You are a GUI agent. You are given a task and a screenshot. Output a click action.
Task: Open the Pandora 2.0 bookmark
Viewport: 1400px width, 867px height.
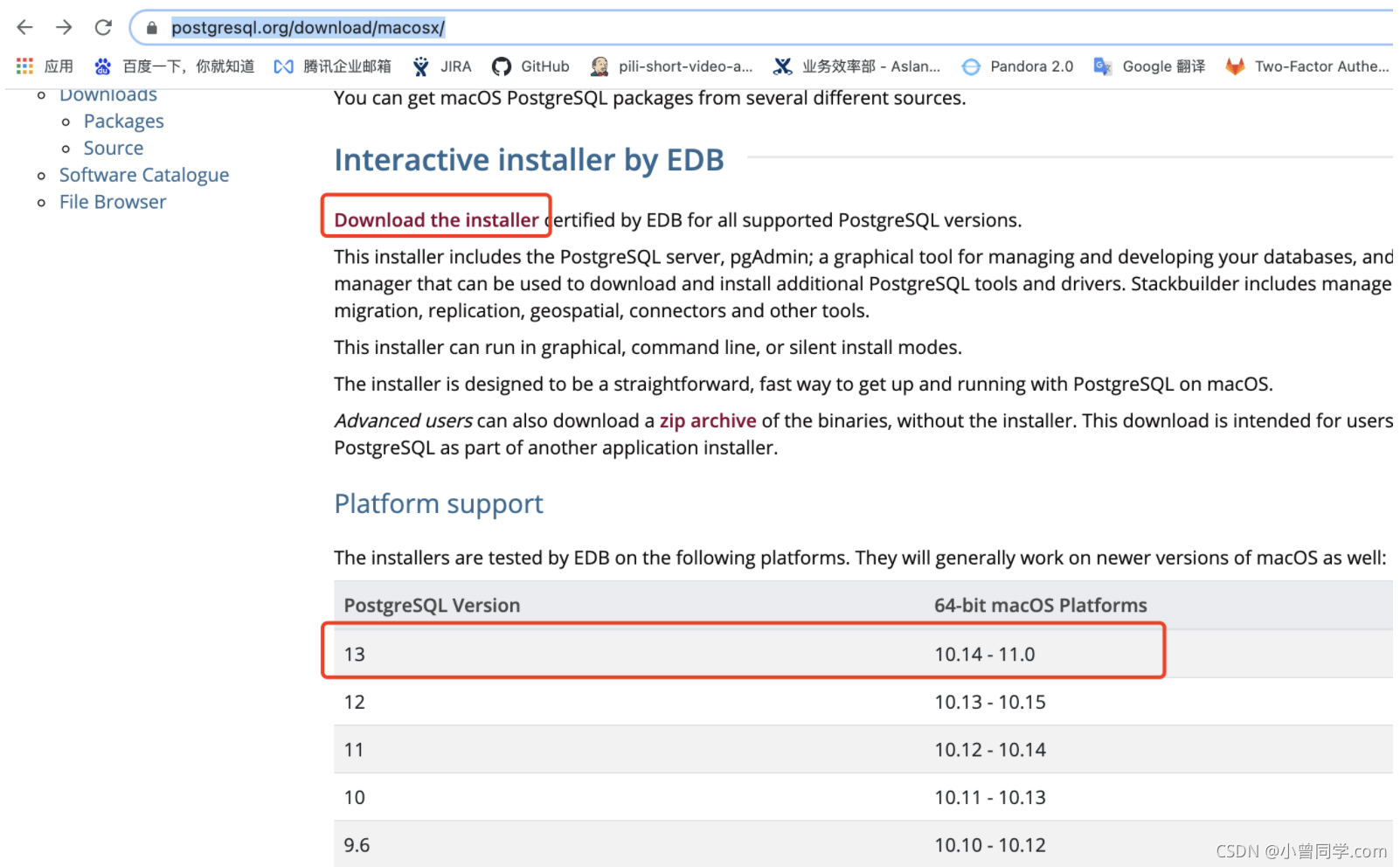pyautogui.click(x=1031, y=66)
